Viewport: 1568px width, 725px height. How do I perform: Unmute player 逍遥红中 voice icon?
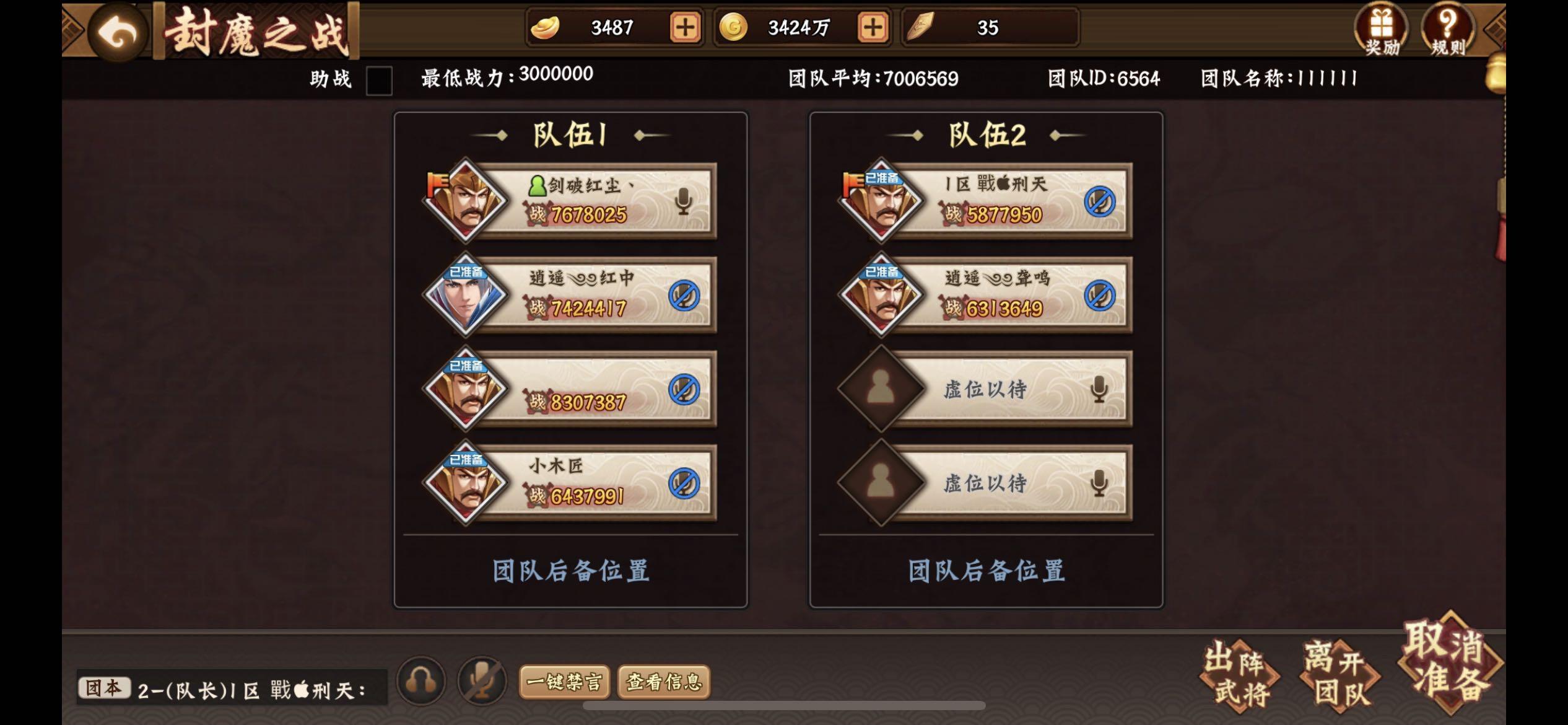684,296
